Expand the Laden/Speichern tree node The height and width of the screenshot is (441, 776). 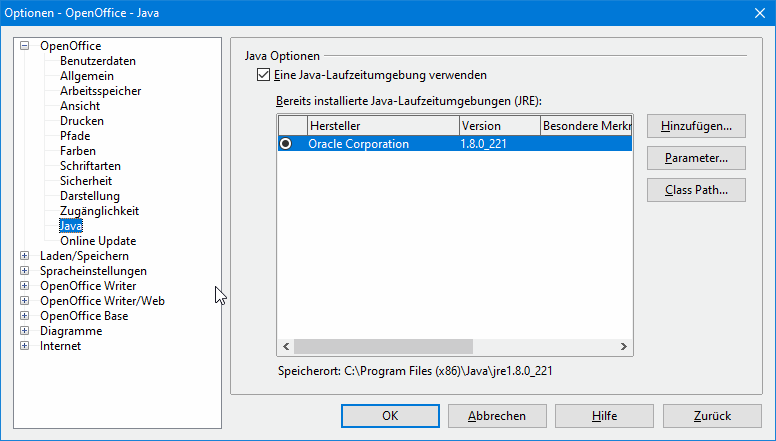[25, 256]
